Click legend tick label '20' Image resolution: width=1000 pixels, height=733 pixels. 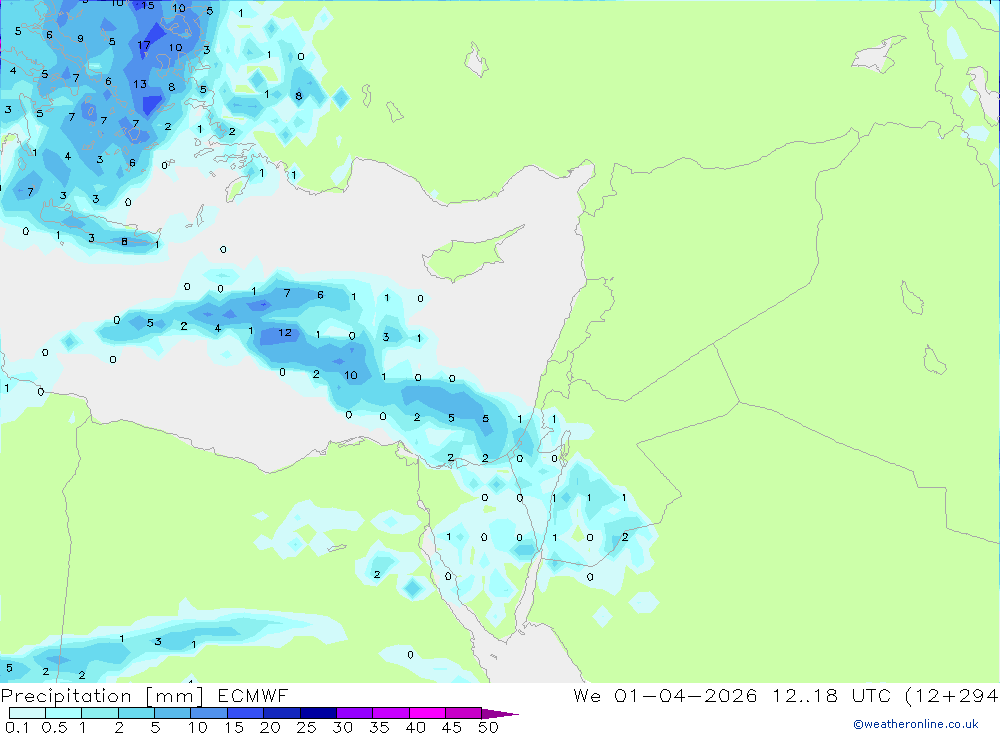270,727
